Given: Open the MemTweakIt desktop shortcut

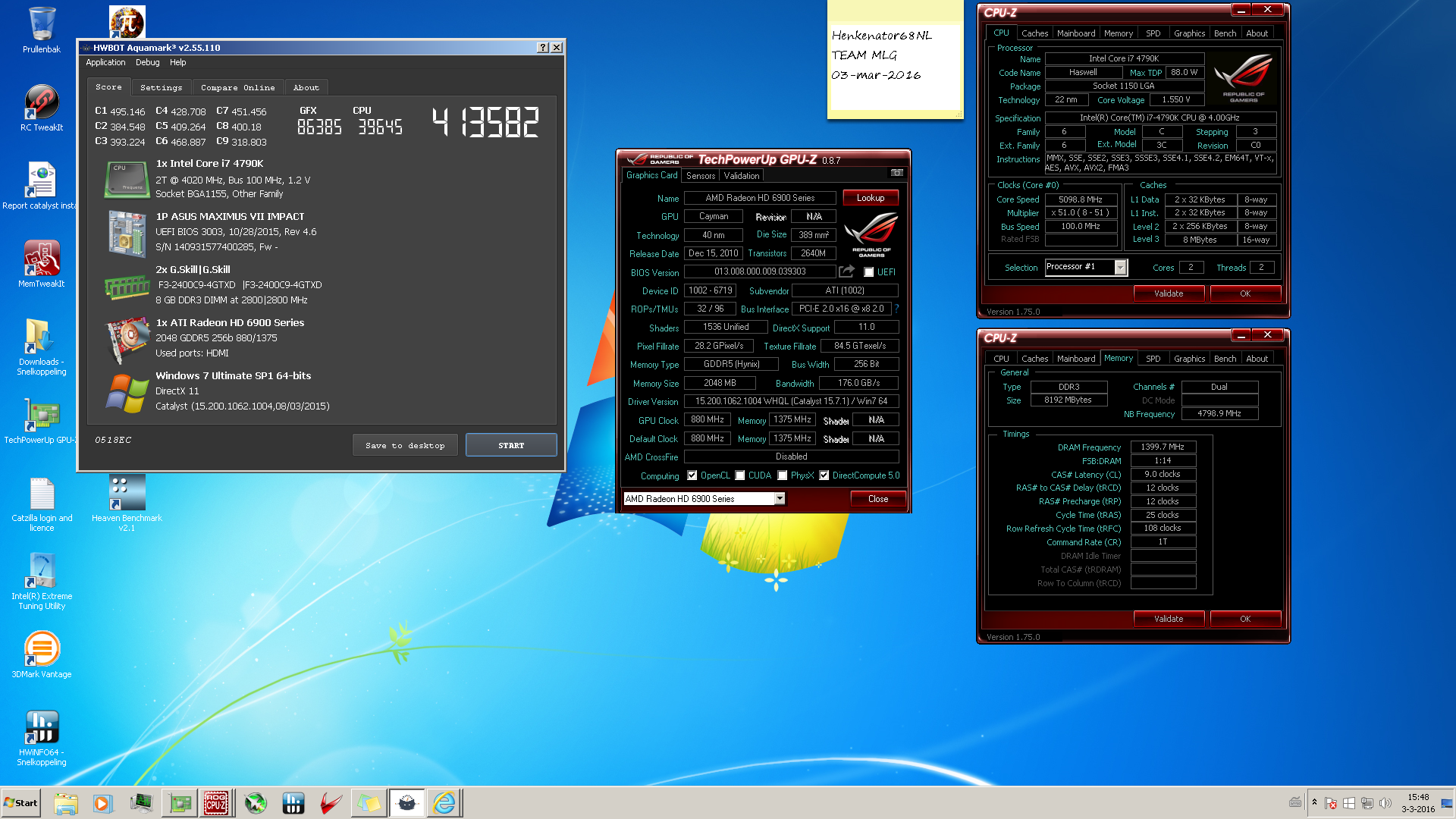Looking at the screenshot, I should tap(42, 264).
